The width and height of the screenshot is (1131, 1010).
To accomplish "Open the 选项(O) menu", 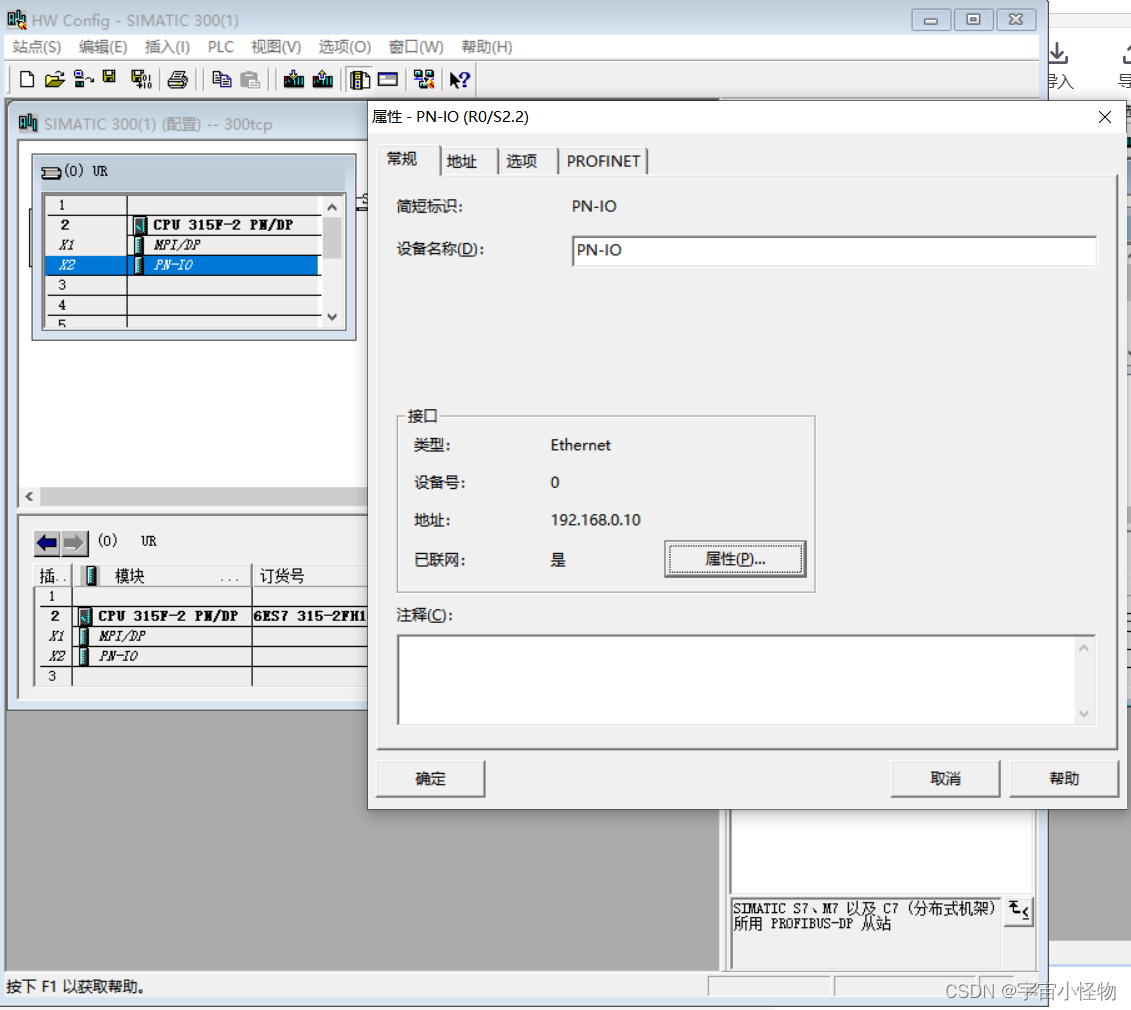I will point(345,47).
